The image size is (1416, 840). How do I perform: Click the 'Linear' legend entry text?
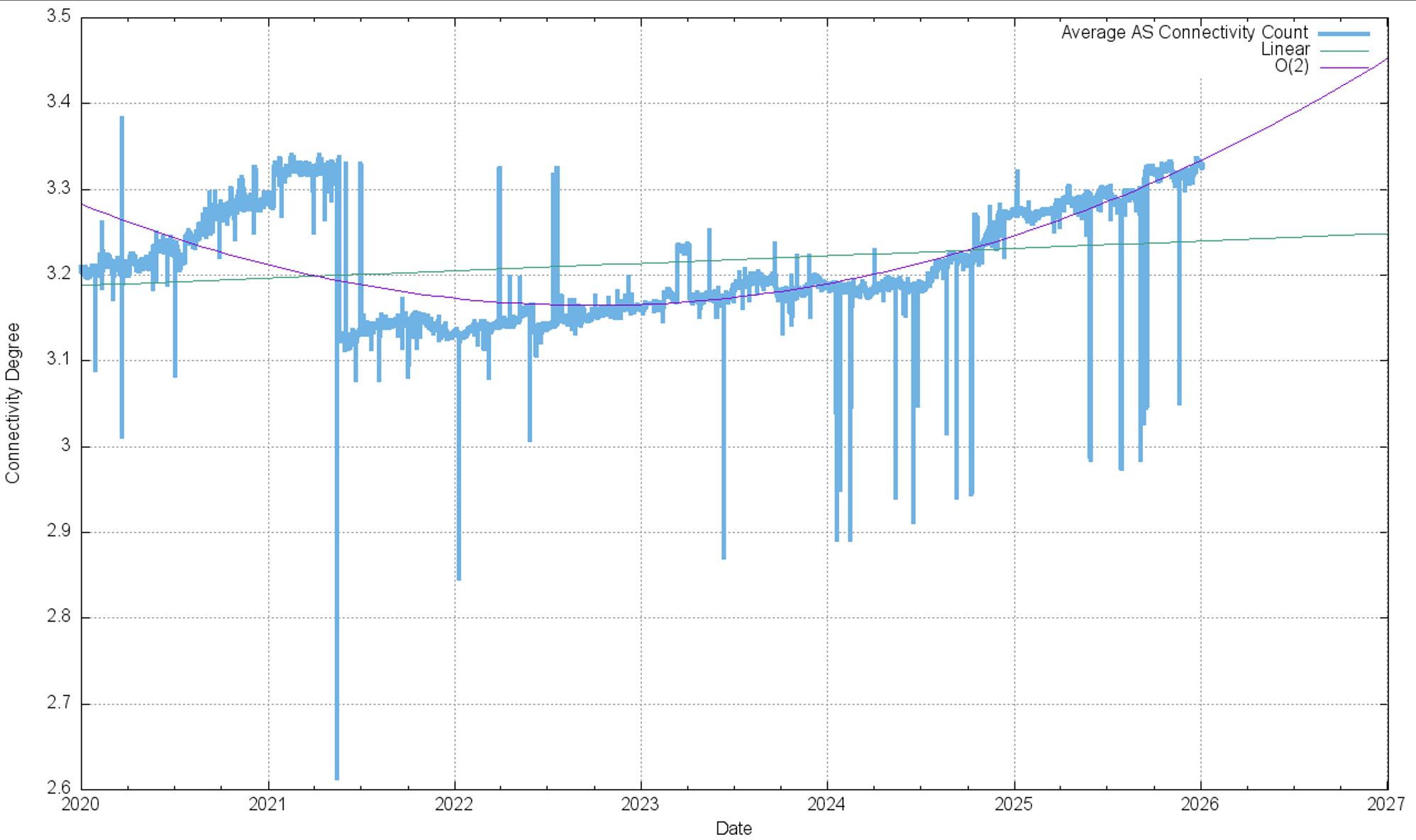1284,50
